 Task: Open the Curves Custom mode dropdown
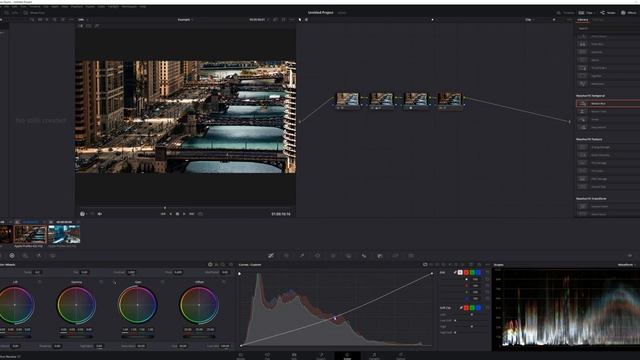[x=250, y=265]
